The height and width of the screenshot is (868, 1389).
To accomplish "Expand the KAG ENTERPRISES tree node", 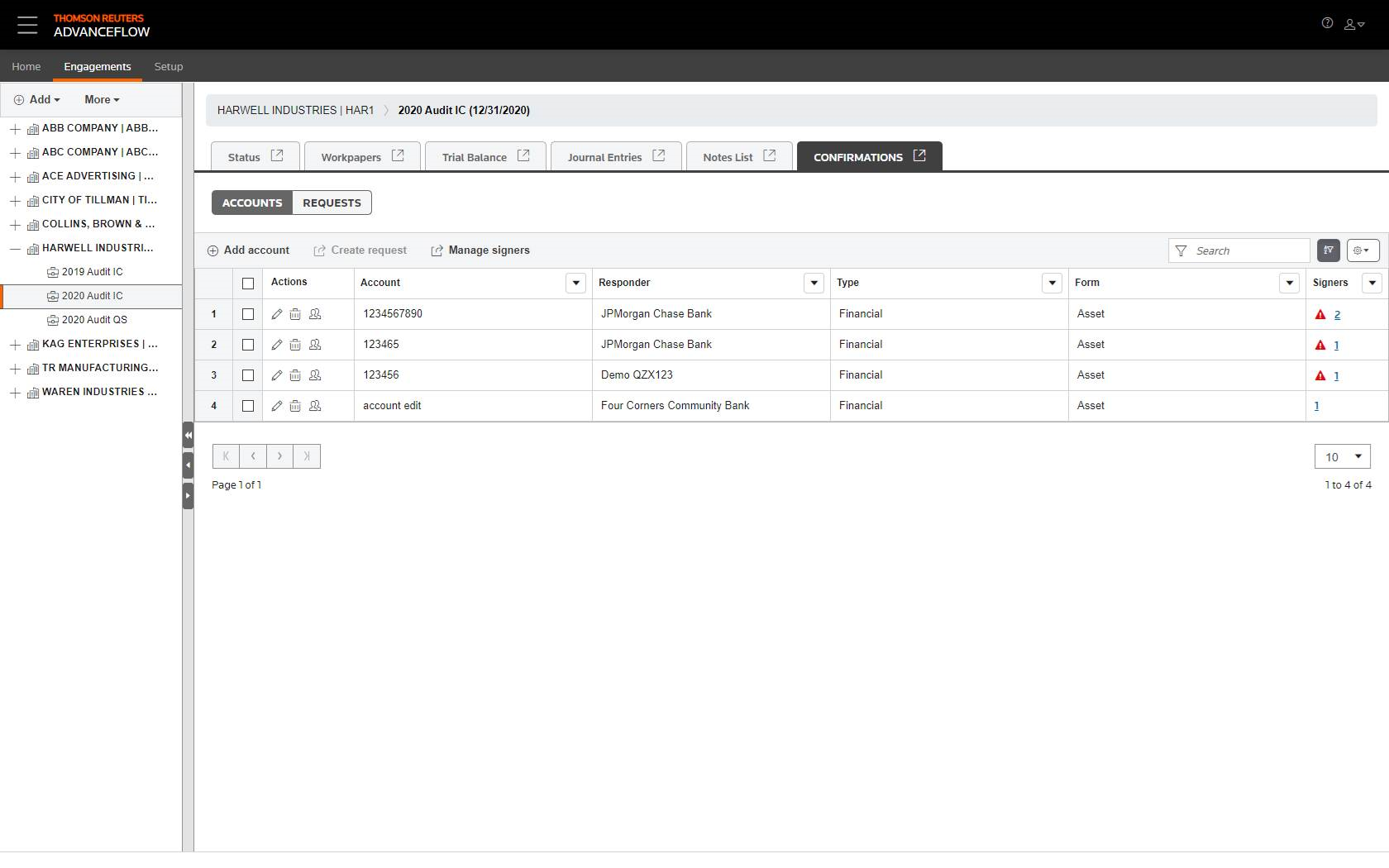I will click(15, 345).
